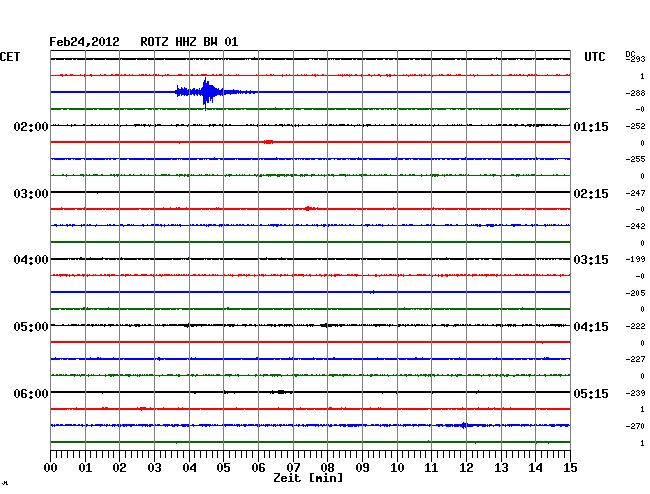Click the 00 minute axis tick label
Screen dimensions: 650x494
coord(51,467)
